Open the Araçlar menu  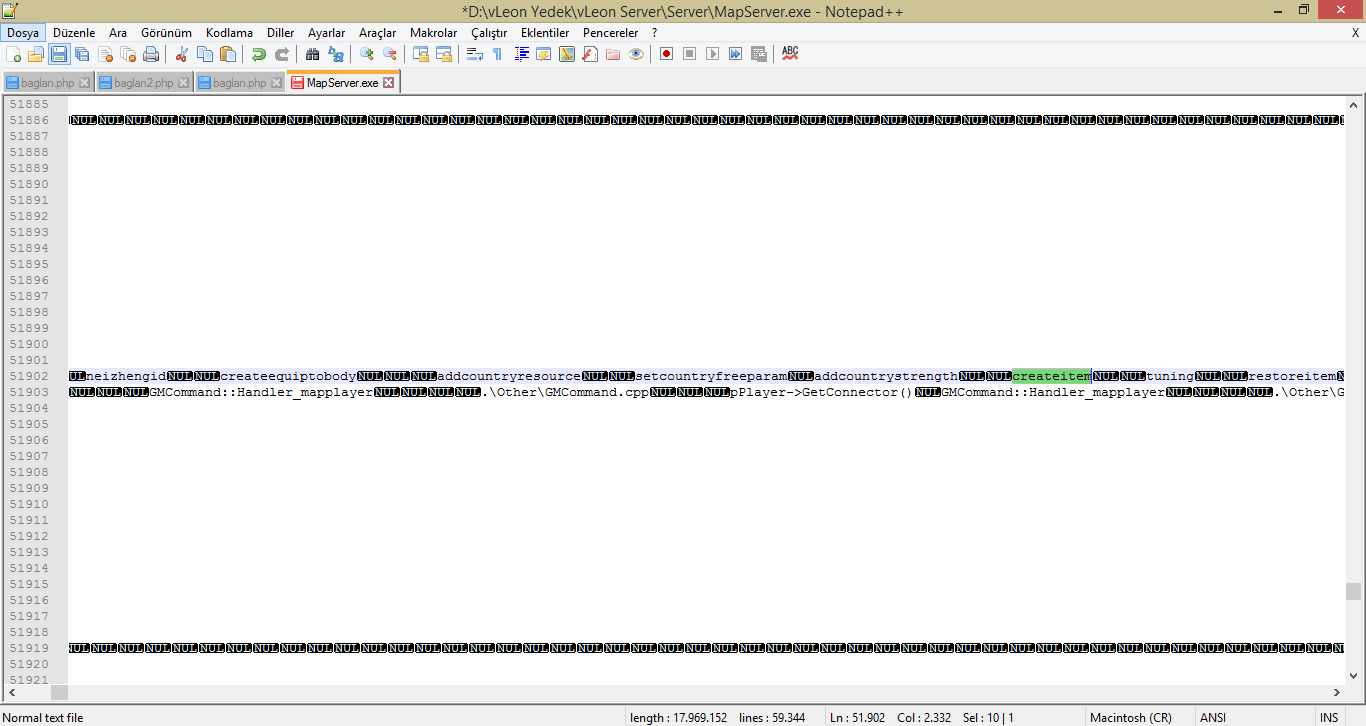378,33
